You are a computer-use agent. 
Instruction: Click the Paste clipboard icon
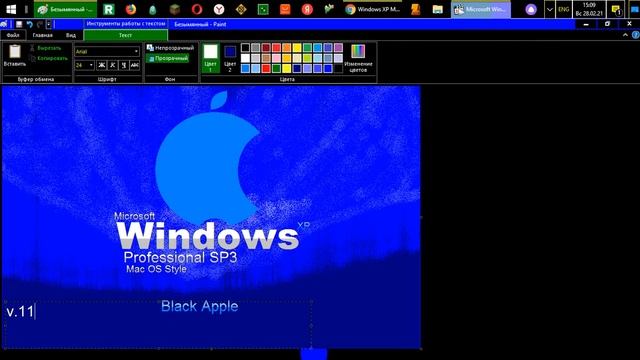point(15,52)
